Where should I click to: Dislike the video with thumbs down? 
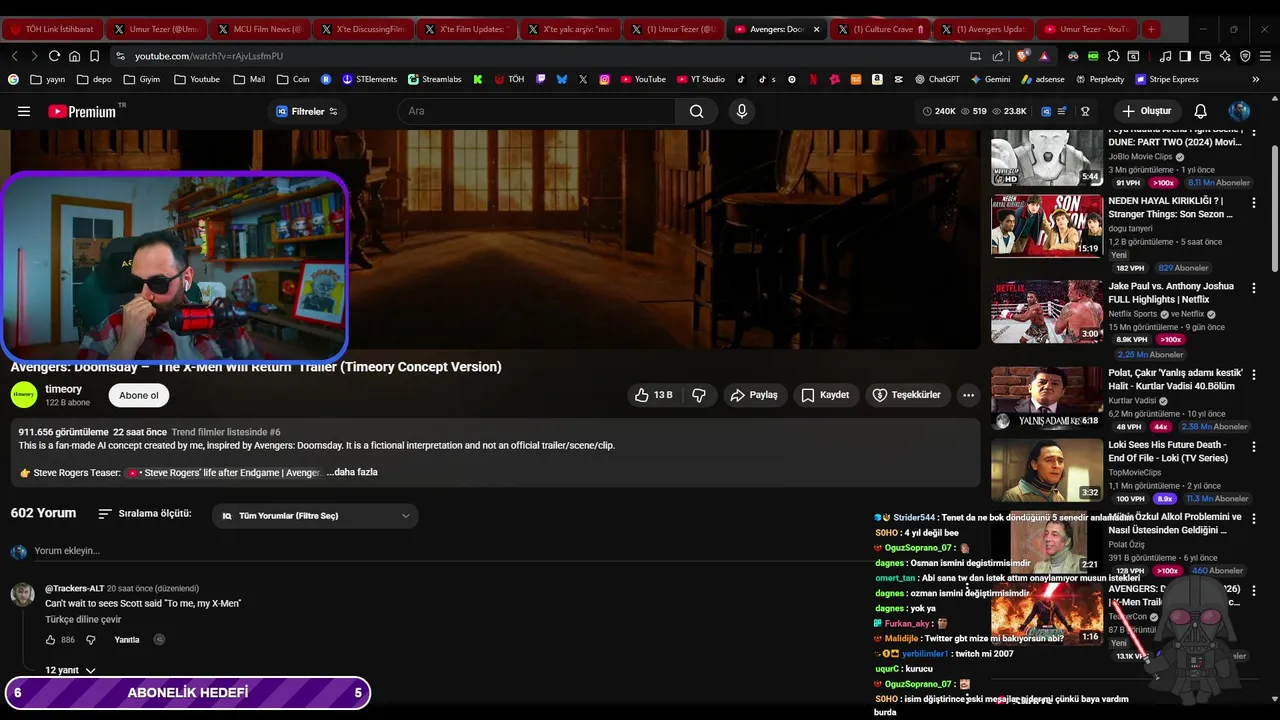(x=699, y=395)
